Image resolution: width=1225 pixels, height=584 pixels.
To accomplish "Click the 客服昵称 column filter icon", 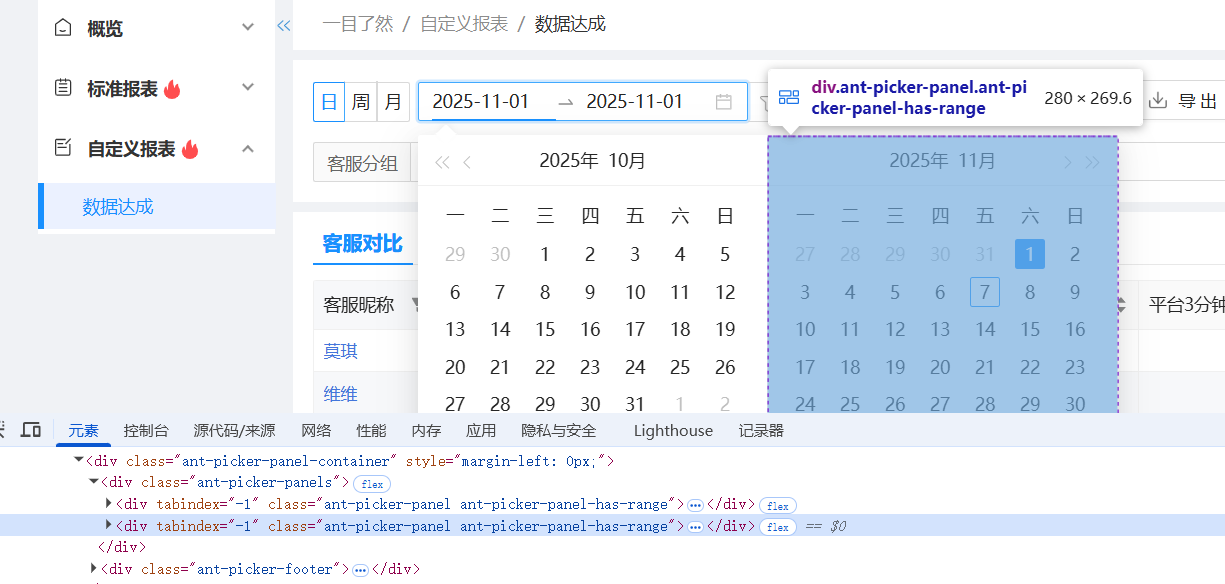I will [x=414, y=305].
